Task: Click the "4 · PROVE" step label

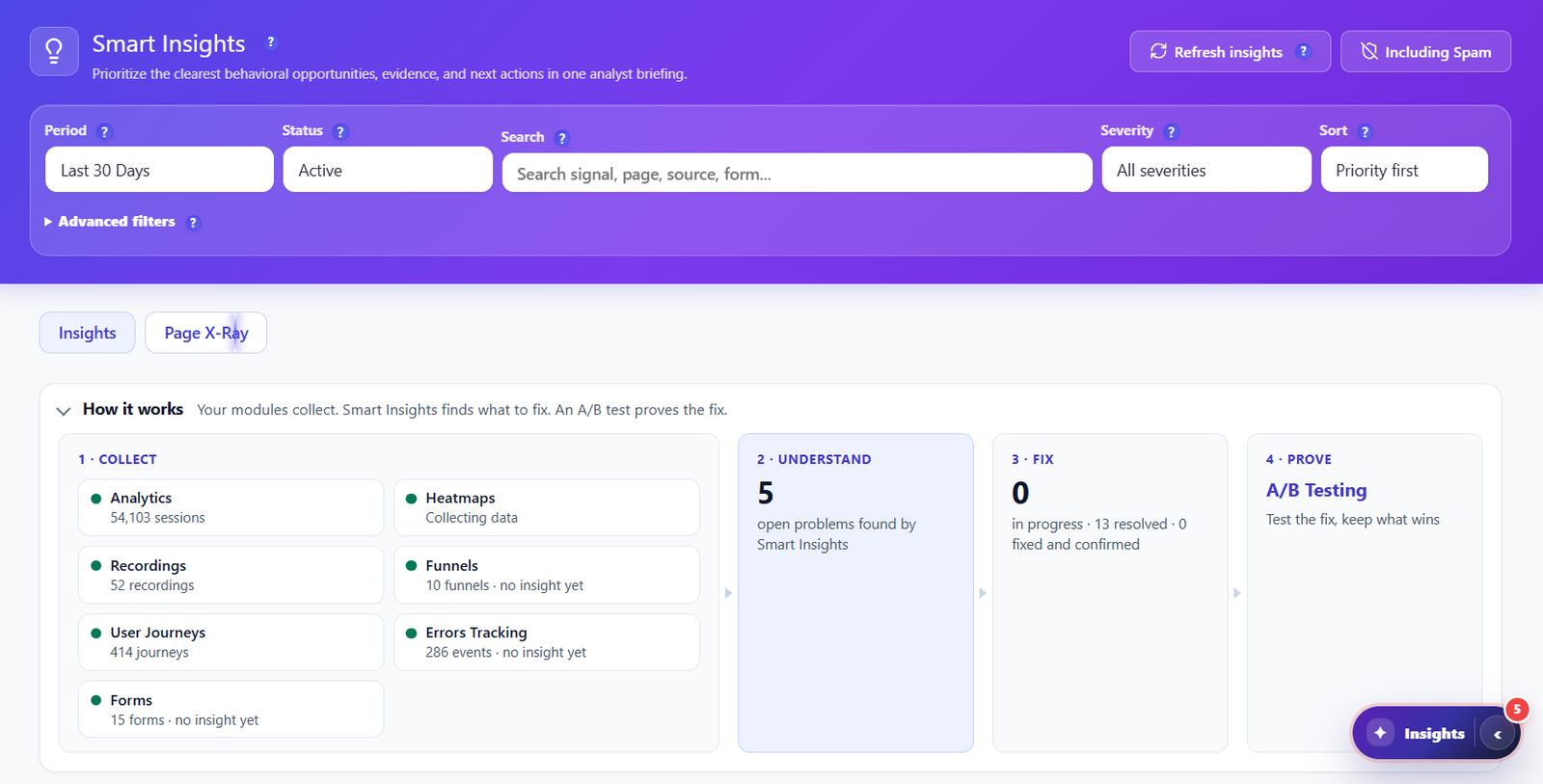Action: coord(1299,459)
